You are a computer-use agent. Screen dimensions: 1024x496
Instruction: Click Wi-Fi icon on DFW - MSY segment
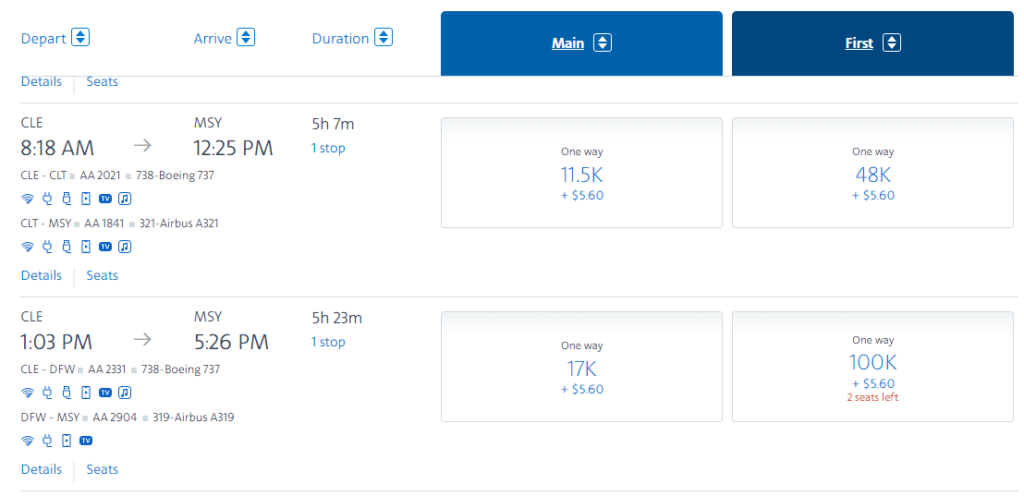click(28, 440)
